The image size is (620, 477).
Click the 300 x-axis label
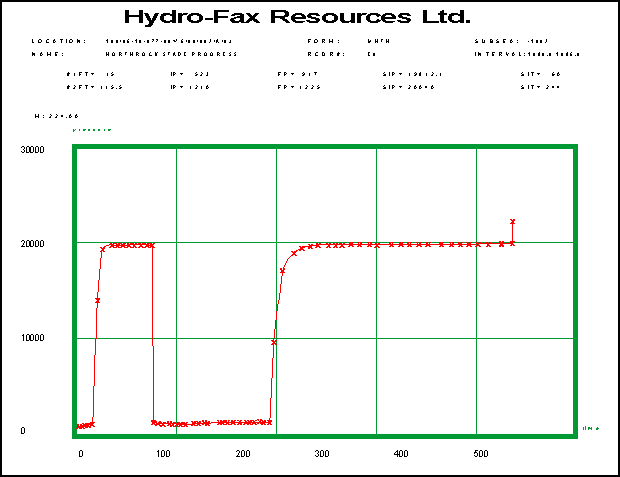pyautogui.click(x=321, y=454)
